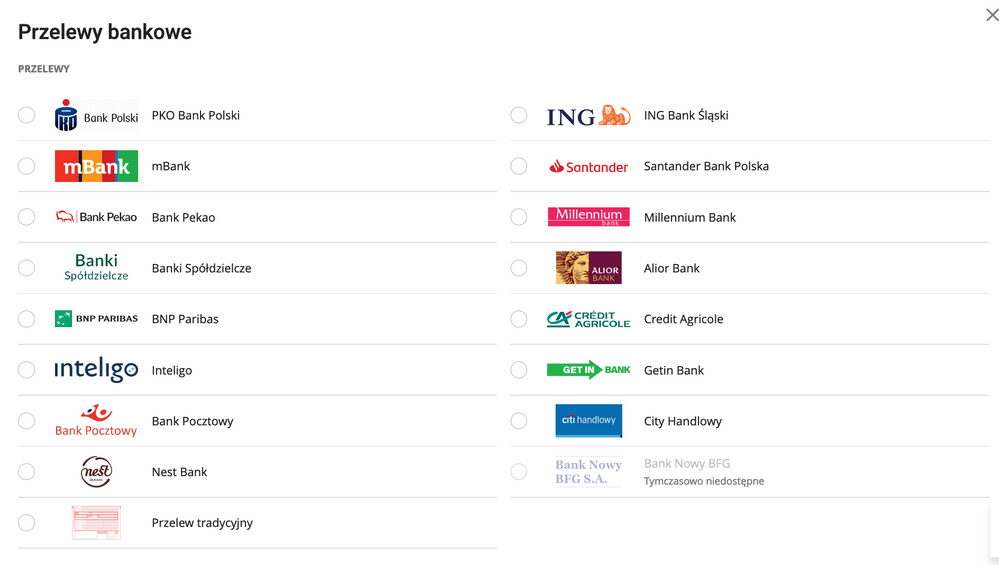This screenshot has height=565, width=999.
Task: Click the Getin Bank logo
Action: click(x=588, y=370)
